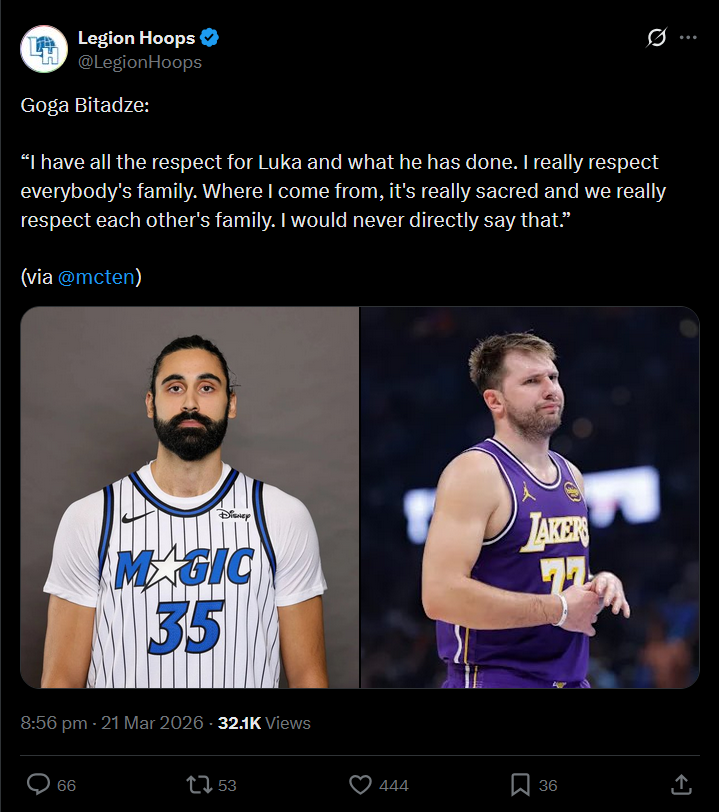
Task: Open the @mcten mention link
Action: point(96,277)
